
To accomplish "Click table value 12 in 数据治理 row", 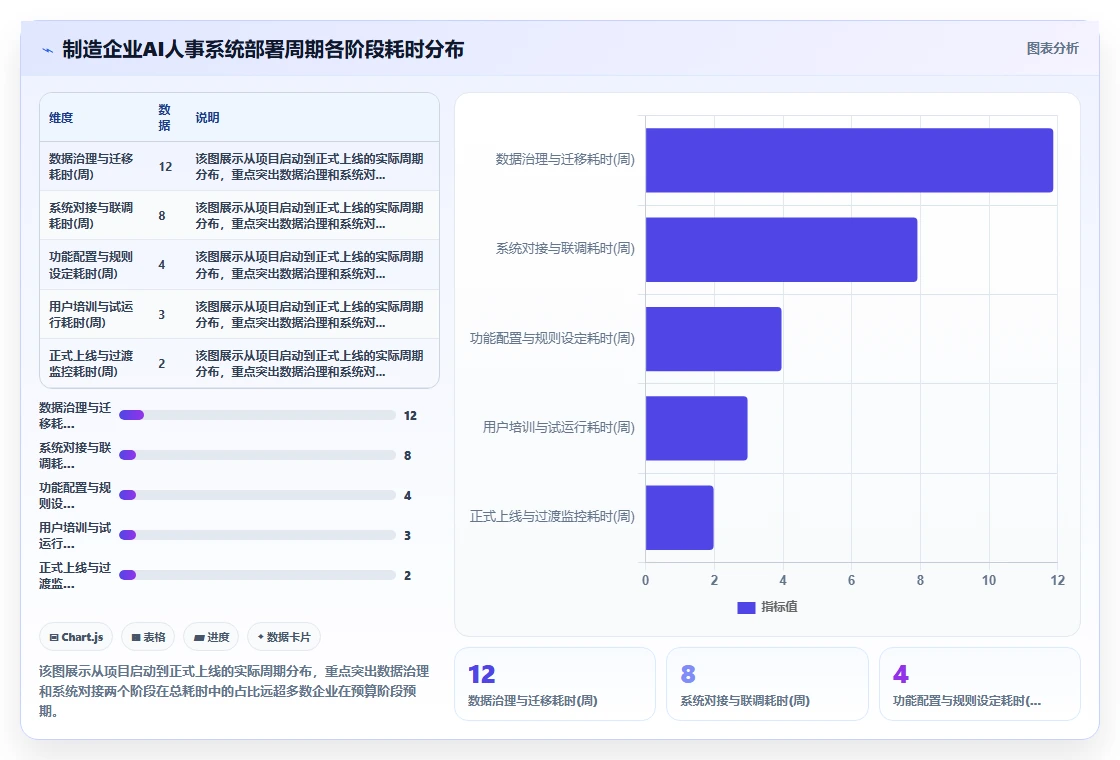I will pos(165,166).
